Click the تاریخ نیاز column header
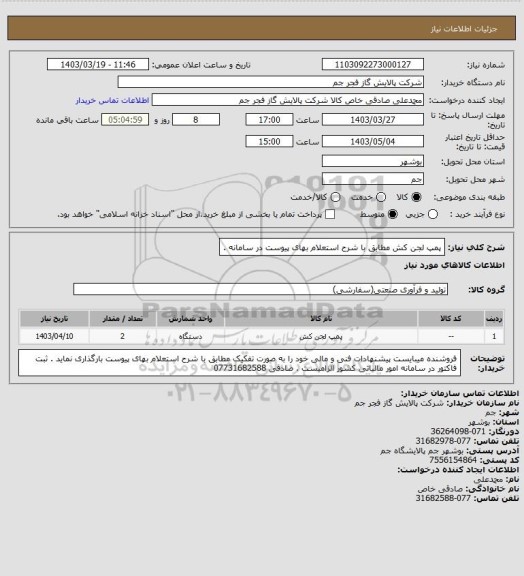The image size is (524, 576). coord(54,318)
